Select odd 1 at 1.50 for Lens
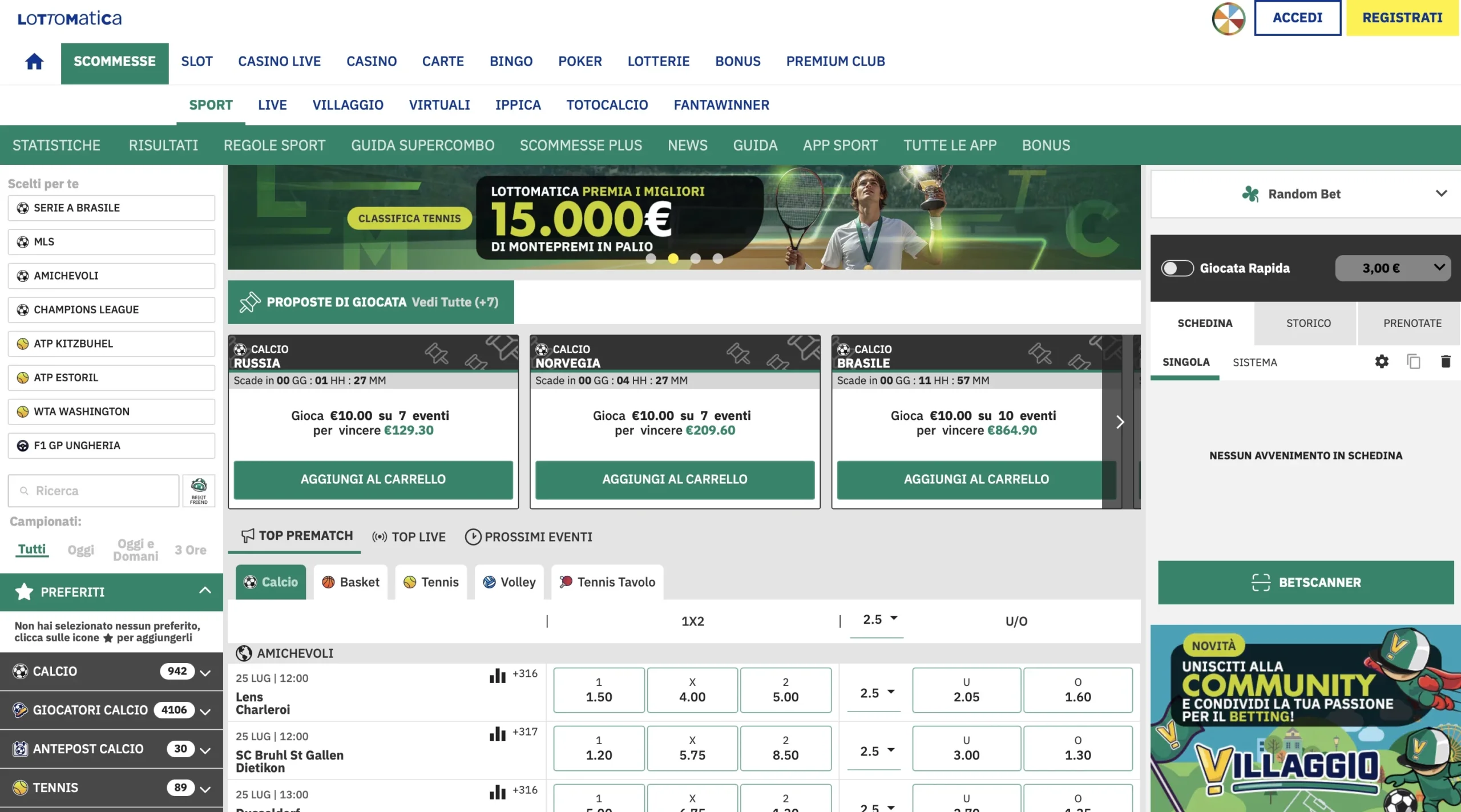 (599, 690)
